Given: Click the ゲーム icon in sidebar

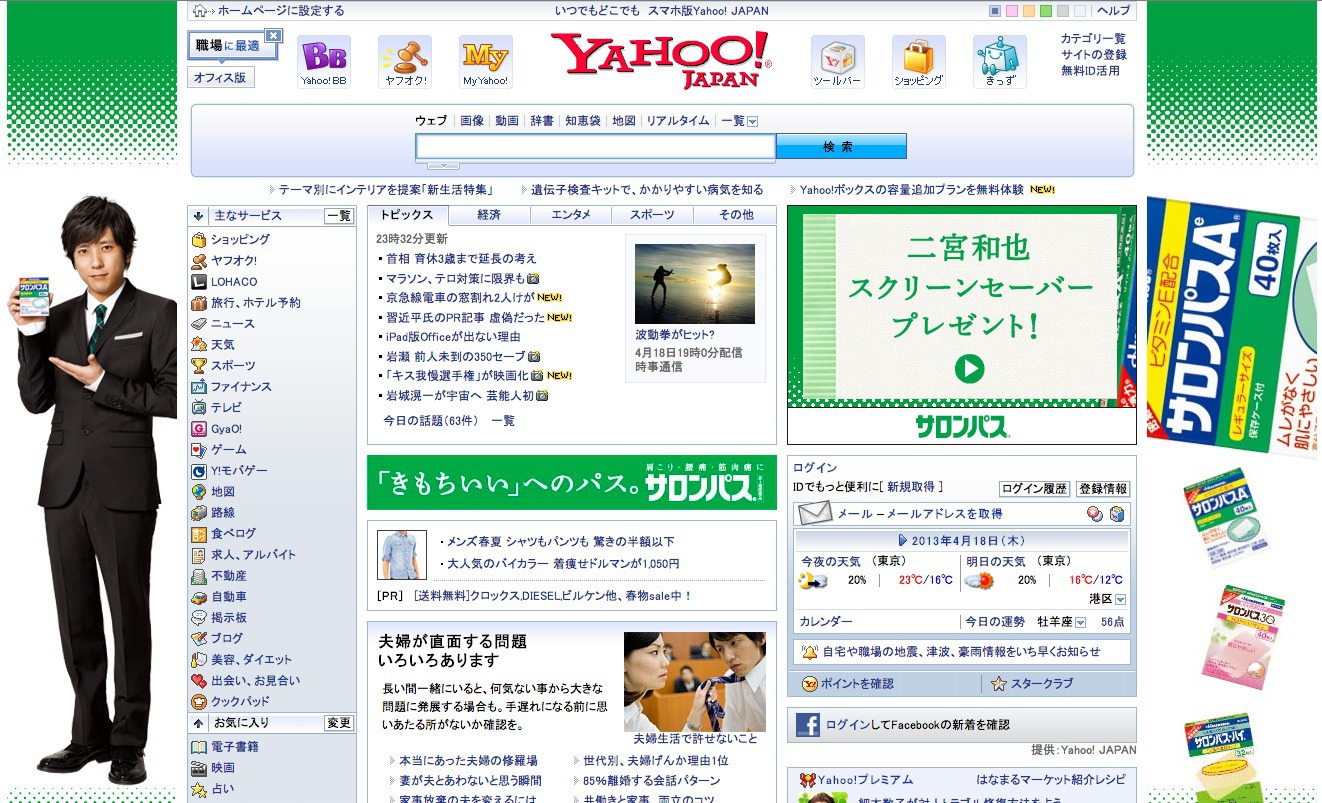Looking at the screenshot, I should click(199, 450).
